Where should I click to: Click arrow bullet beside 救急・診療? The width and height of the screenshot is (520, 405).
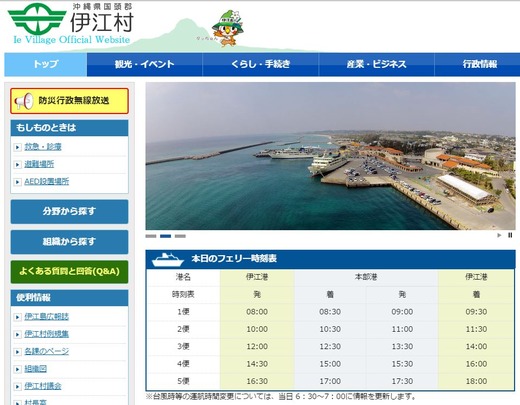(x=17, y=147)
